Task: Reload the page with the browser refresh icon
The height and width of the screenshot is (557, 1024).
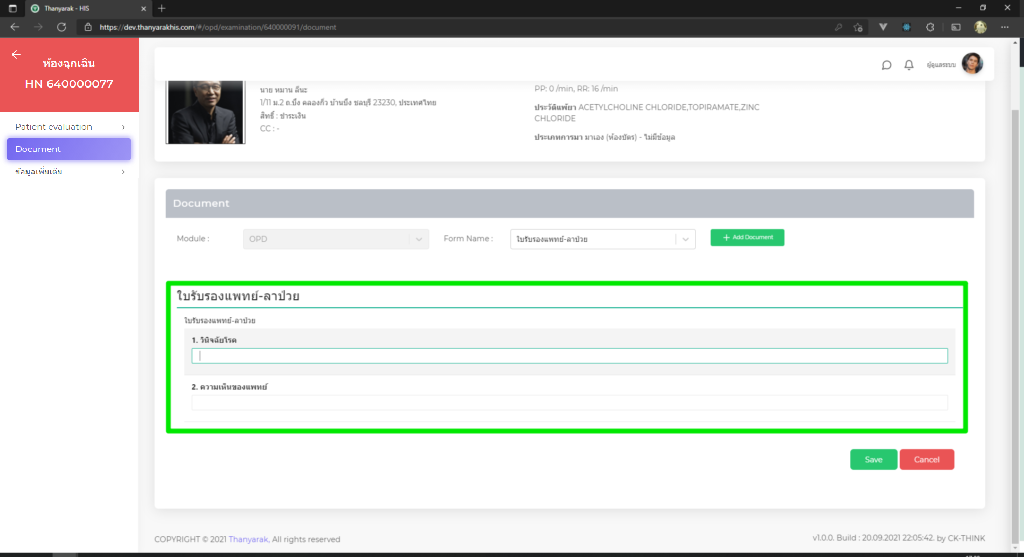Action: pos(62,27)
